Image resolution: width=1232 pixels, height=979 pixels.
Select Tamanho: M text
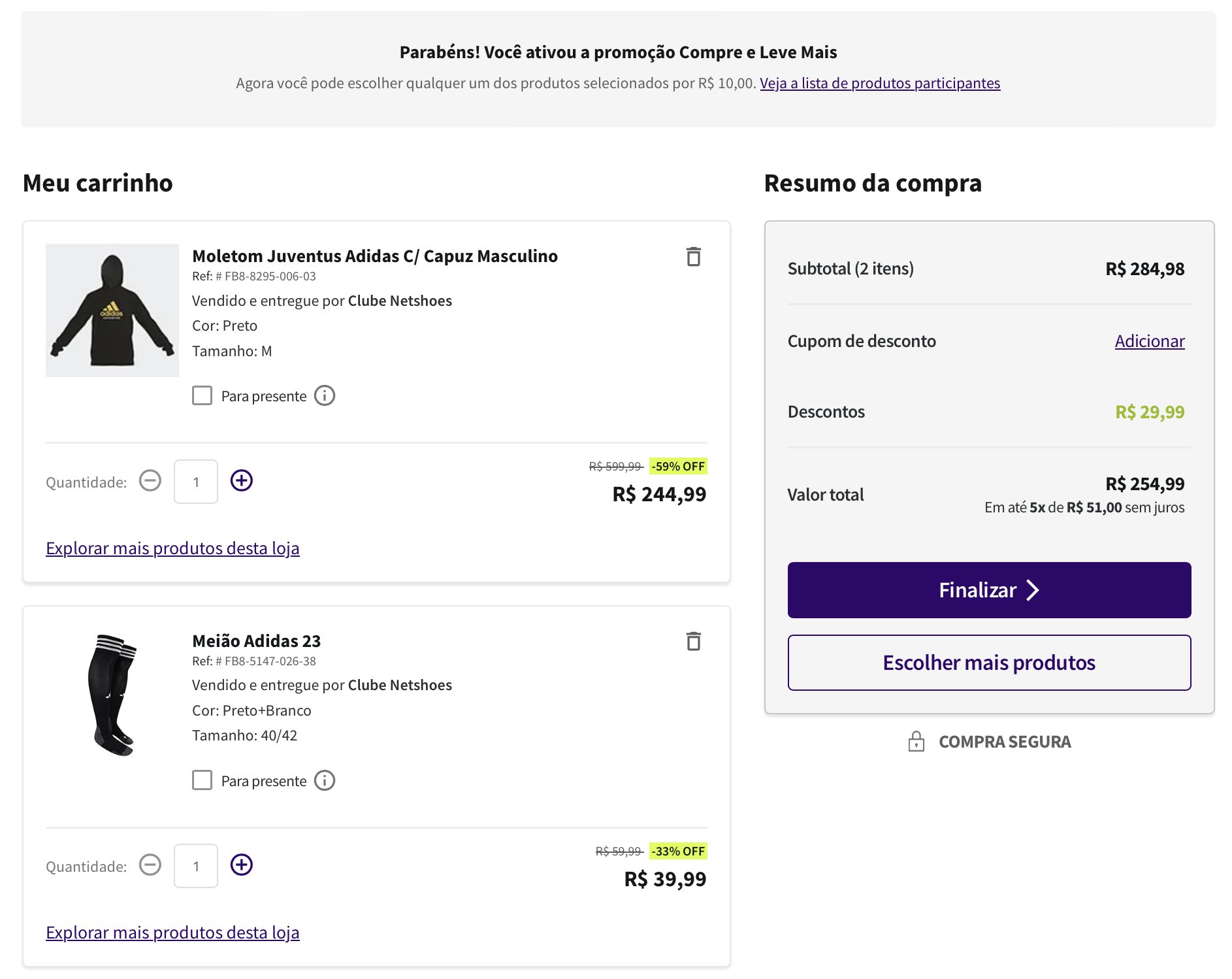[232, 352]
